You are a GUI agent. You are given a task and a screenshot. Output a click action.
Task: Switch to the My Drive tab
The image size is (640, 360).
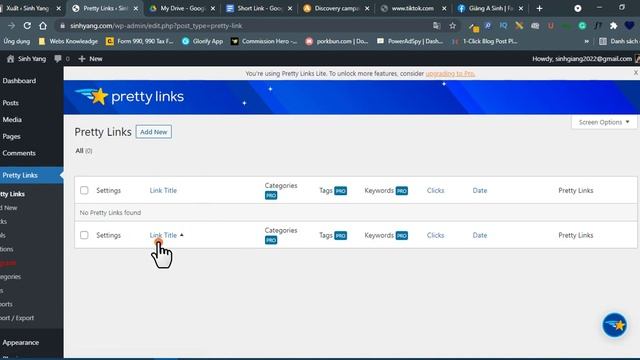tap(182, 8)
